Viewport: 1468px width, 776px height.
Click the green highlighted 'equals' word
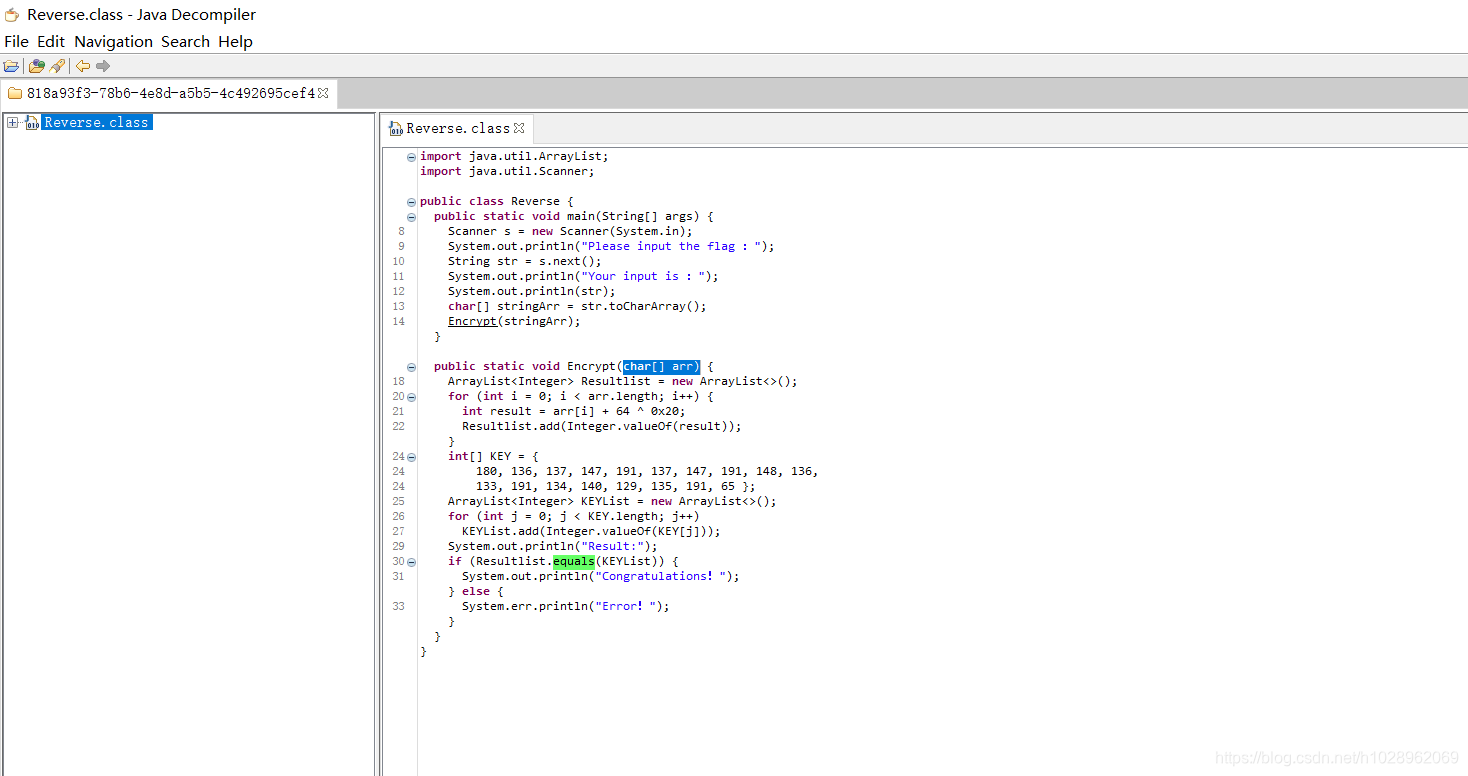(x=574, y=561)
